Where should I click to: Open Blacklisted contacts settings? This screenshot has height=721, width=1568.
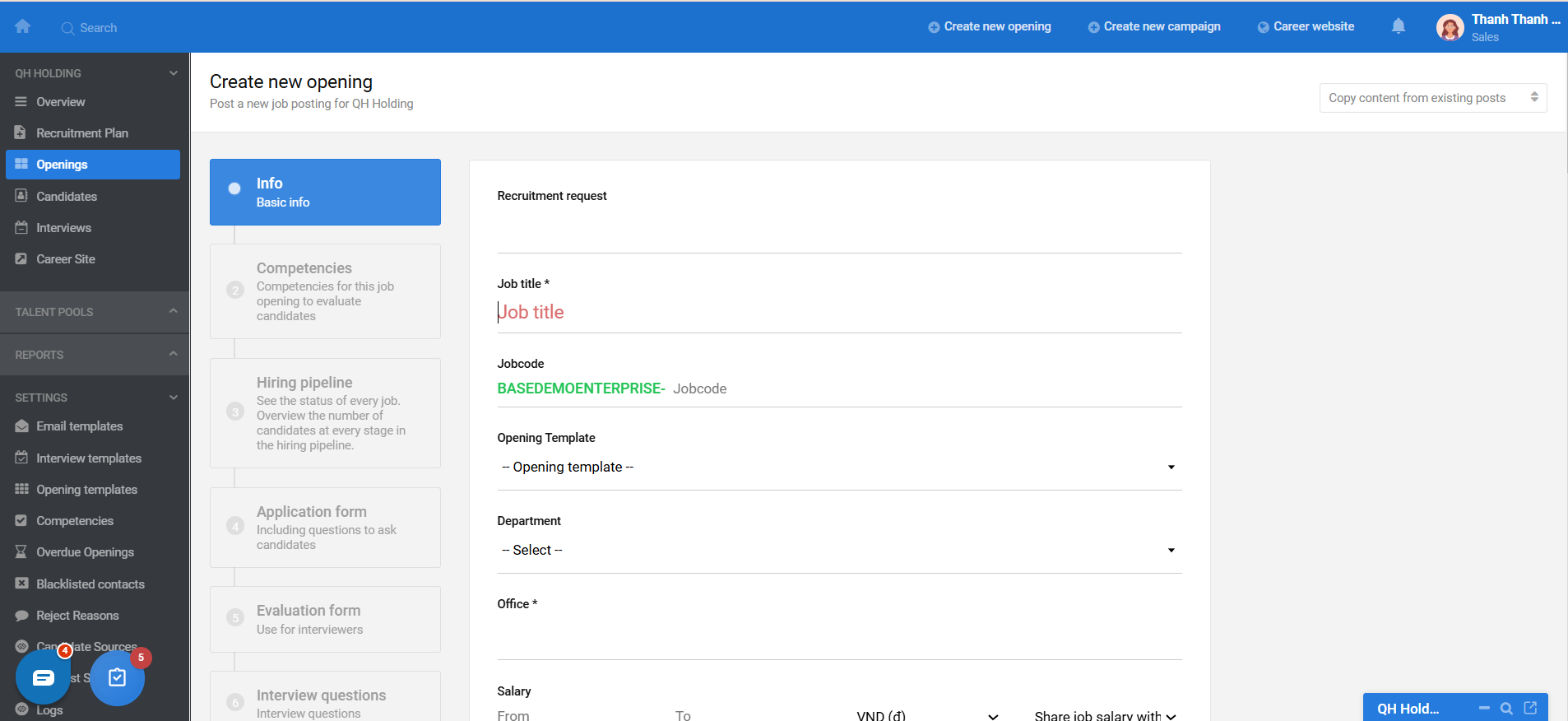90,584
